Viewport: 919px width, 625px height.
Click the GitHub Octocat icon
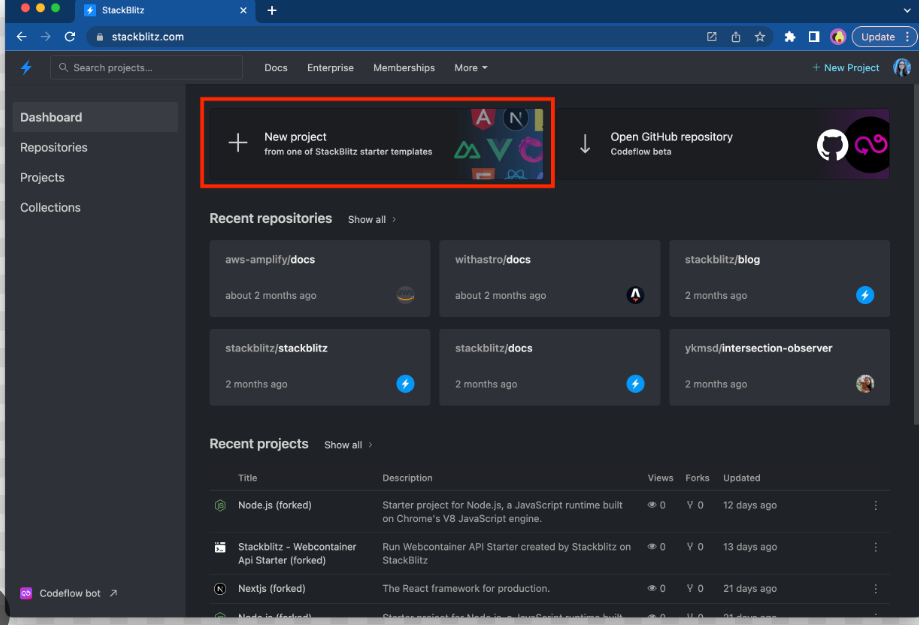pyautogui.click(x=832, y=145)
